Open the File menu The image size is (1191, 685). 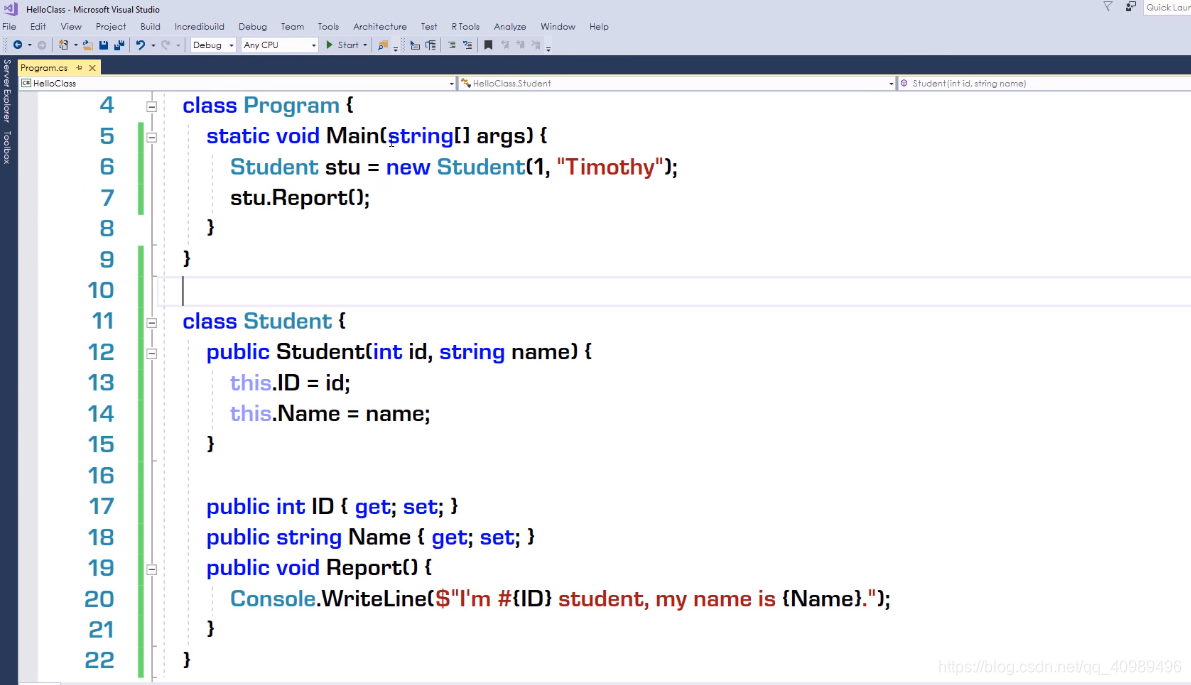point(9,27)
